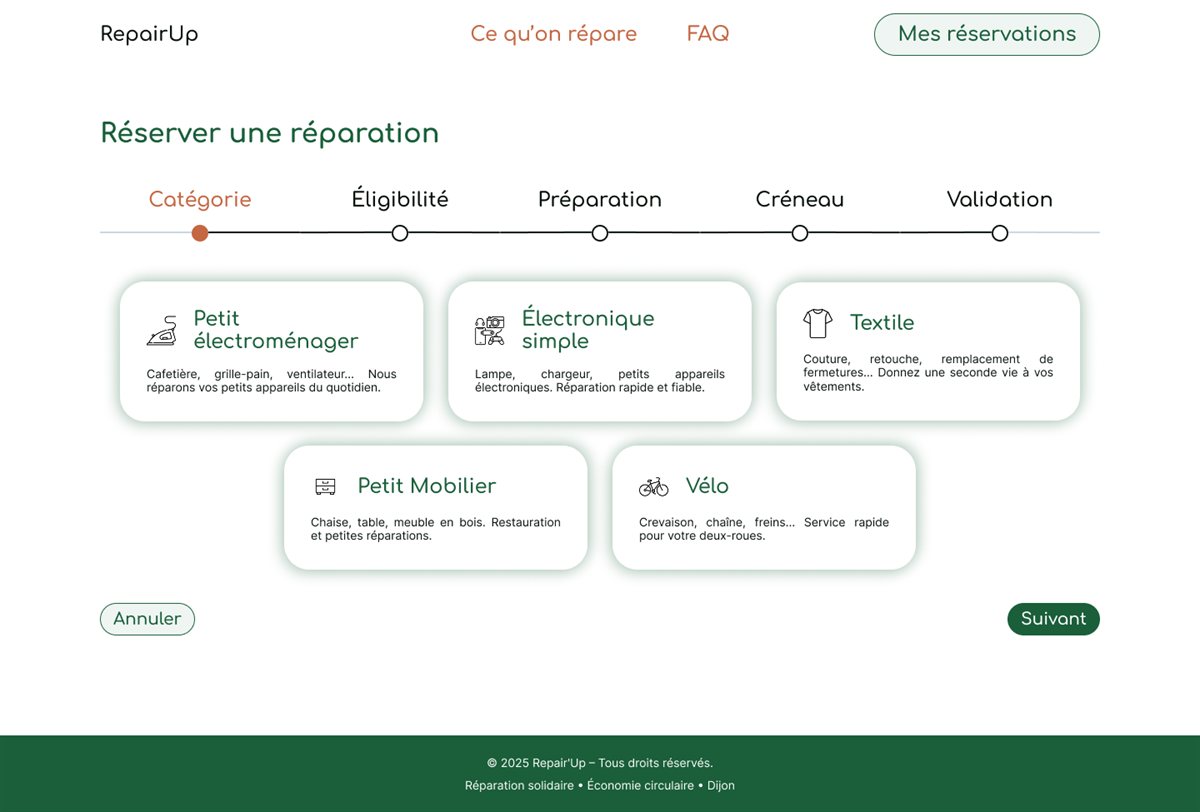Go to the Éligibilité step label
1200x812 pixels.
tap(400, 199)
